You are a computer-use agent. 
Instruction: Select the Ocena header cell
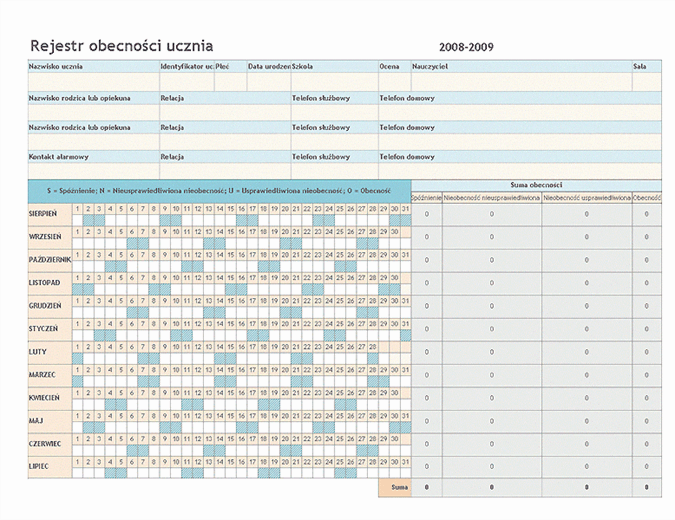[389, 66]
